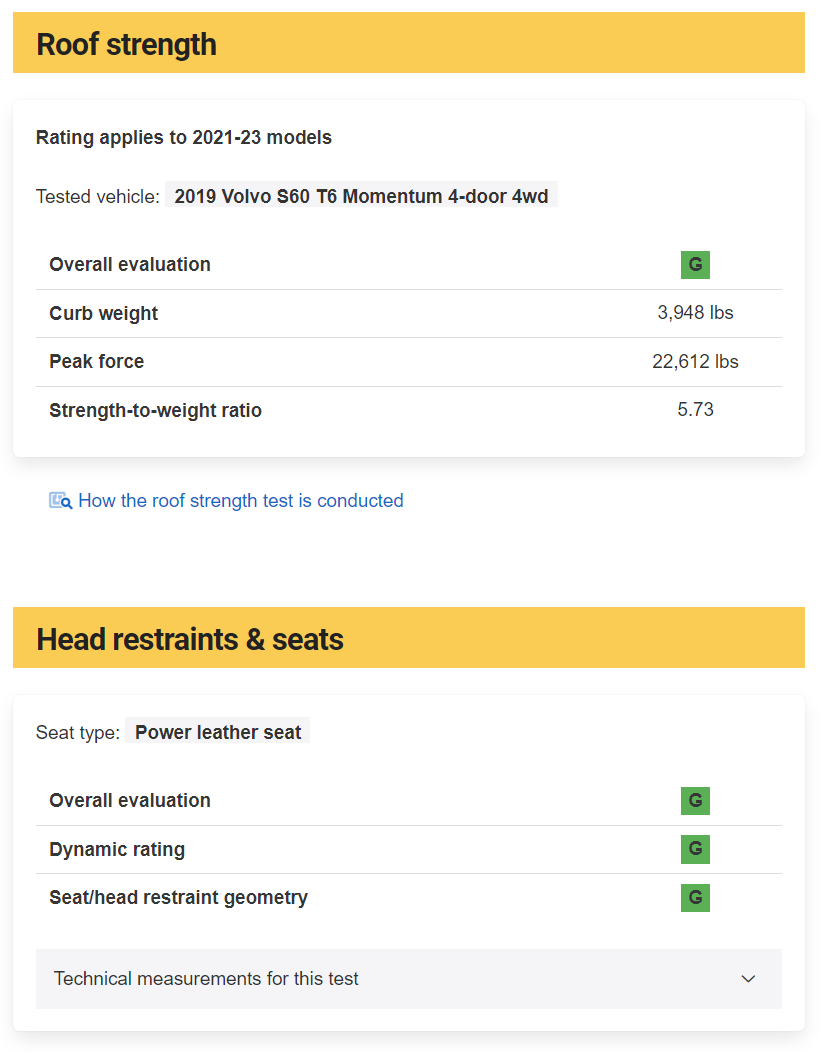Click the green G badge for roof Overall evaluation
The image size is (824, 1052).
(695, 264)
